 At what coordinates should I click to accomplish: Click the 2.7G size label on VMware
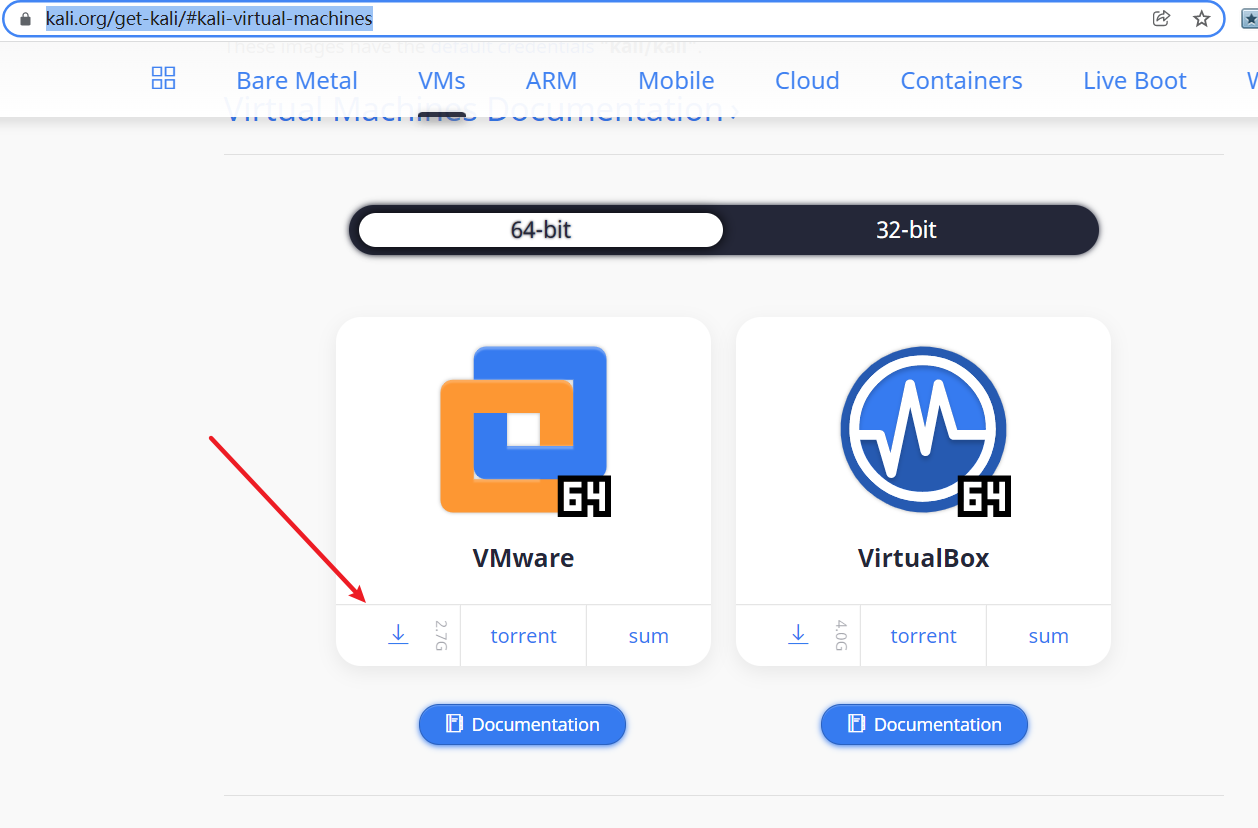[440, 635]
